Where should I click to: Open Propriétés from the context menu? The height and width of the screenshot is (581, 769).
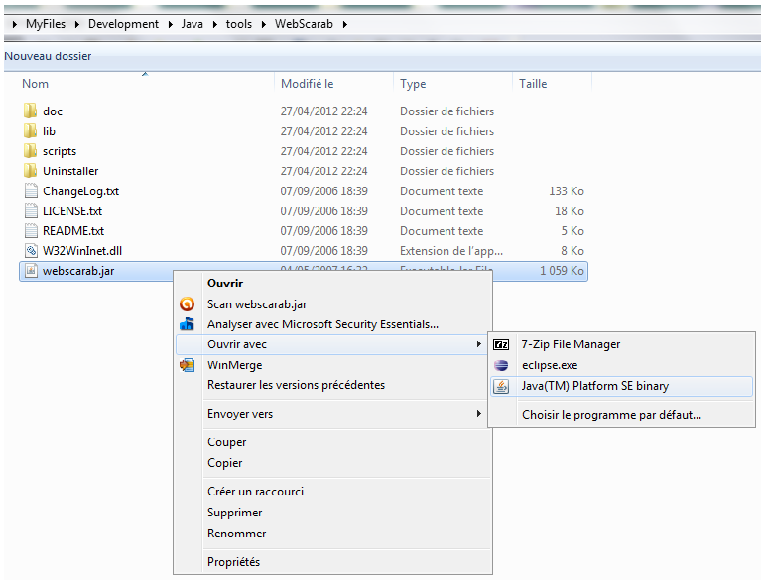pyautogui.click(x=333, y=562)
